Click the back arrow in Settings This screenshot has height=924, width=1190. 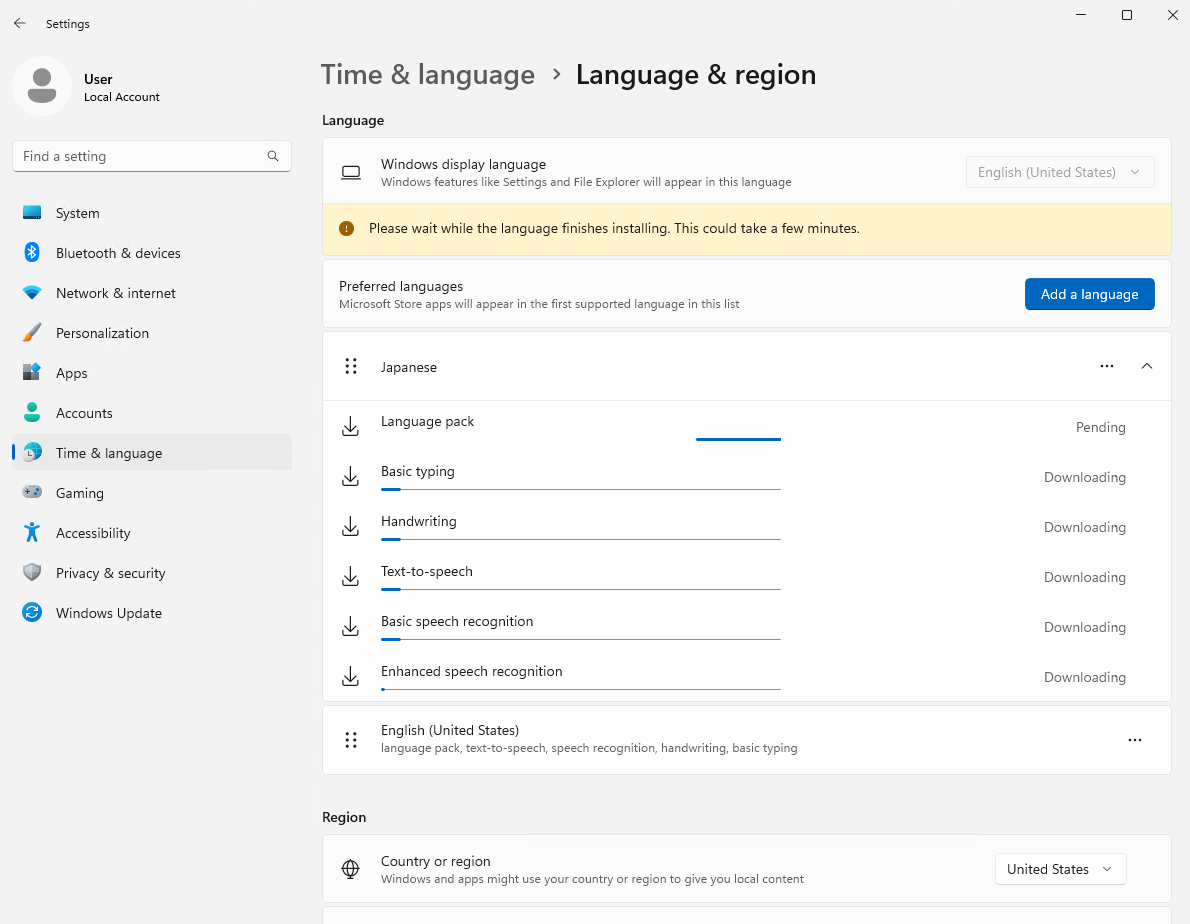pos(20,24)
